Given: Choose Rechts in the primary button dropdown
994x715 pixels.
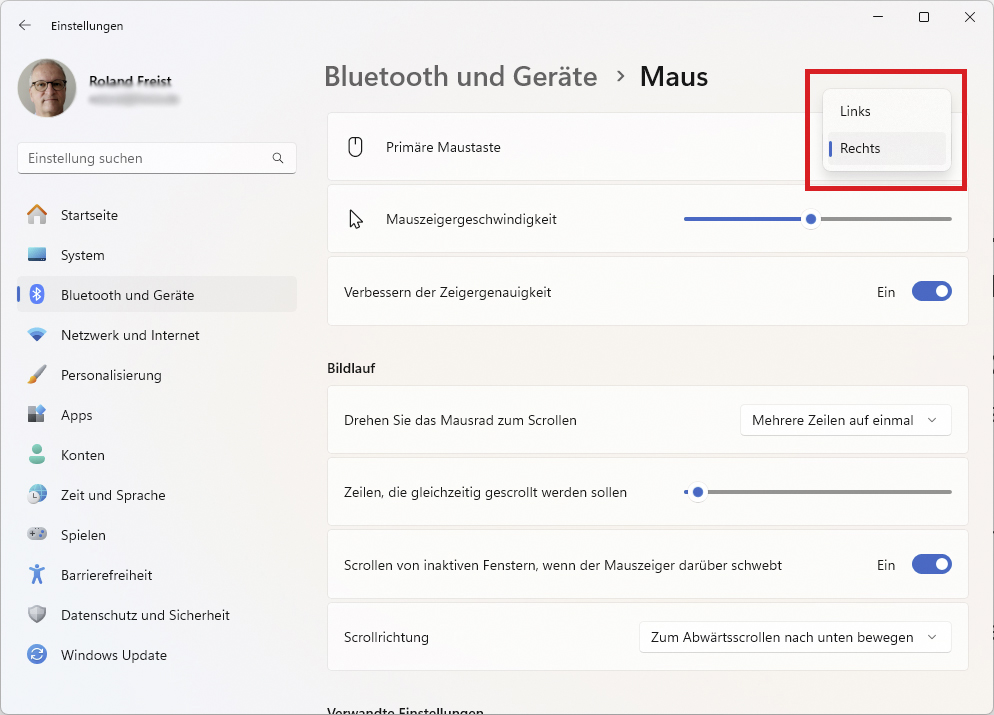Looking at the screenshot, I should (x=885, y=148).
